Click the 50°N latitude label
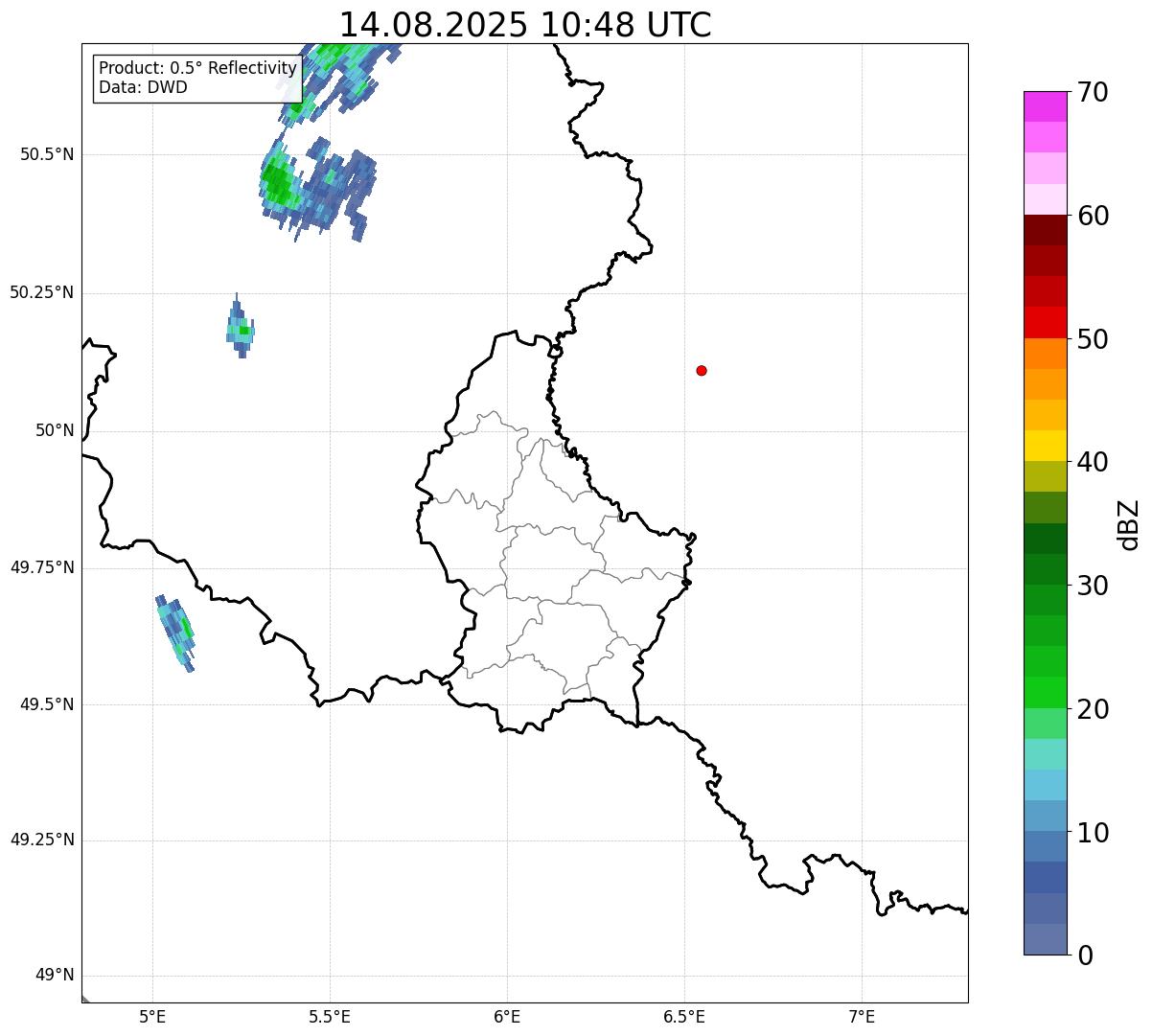 (x=55, y=430)
